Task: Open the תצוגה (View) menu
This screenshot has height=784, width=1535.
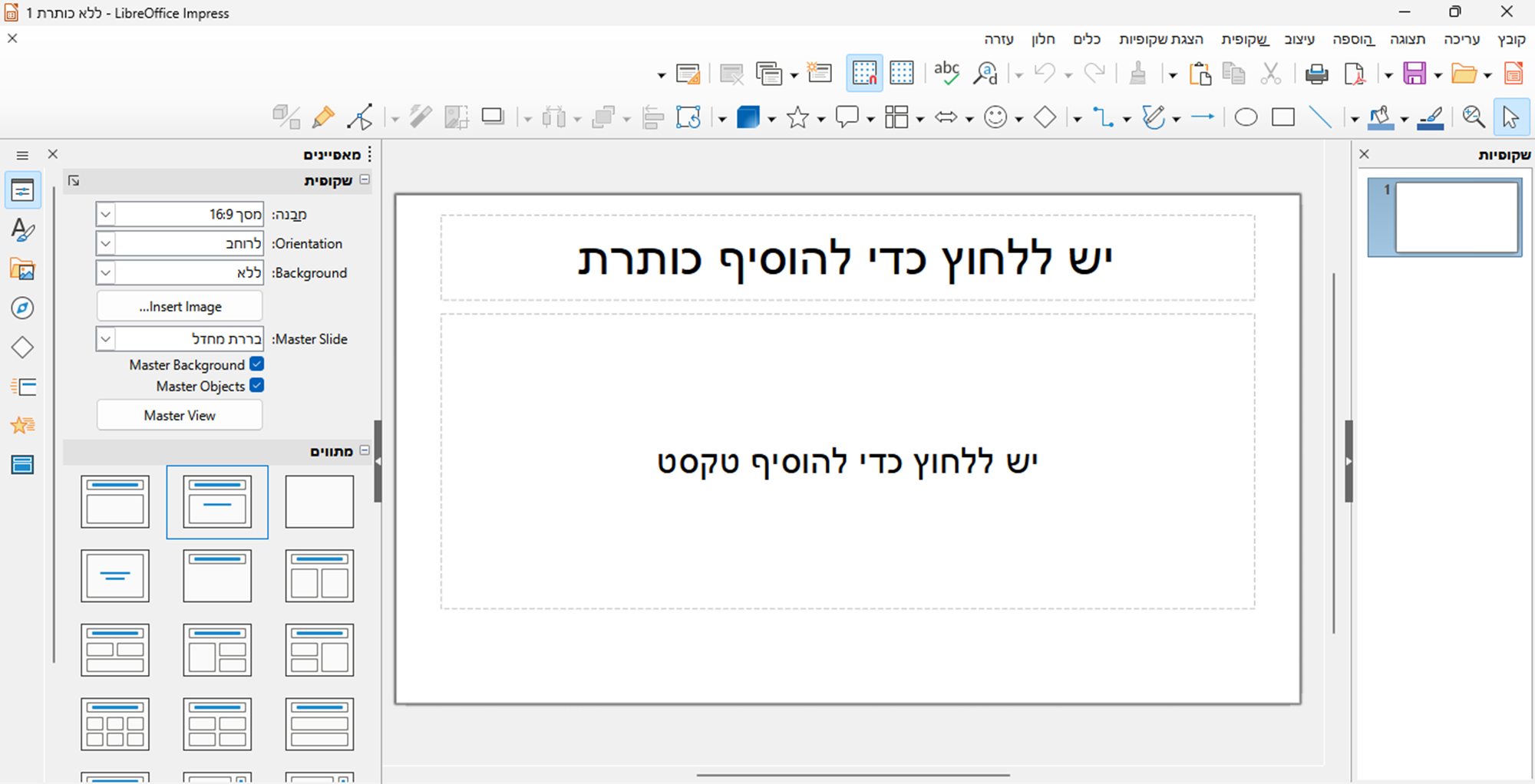Action: (x=1408, y=39)
